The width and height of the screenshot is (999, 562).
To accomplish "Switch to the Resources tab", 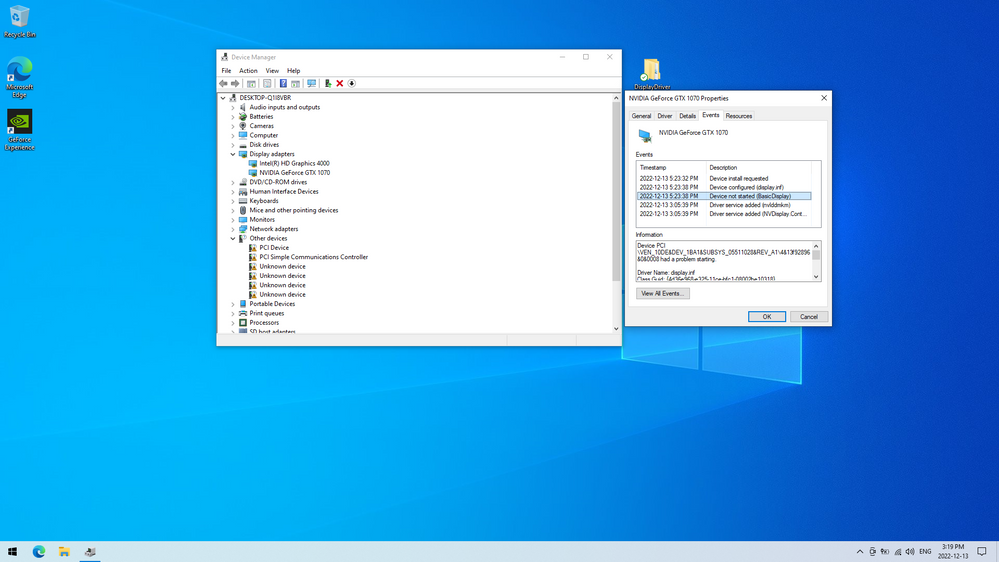I will click(x=738, y=116).
